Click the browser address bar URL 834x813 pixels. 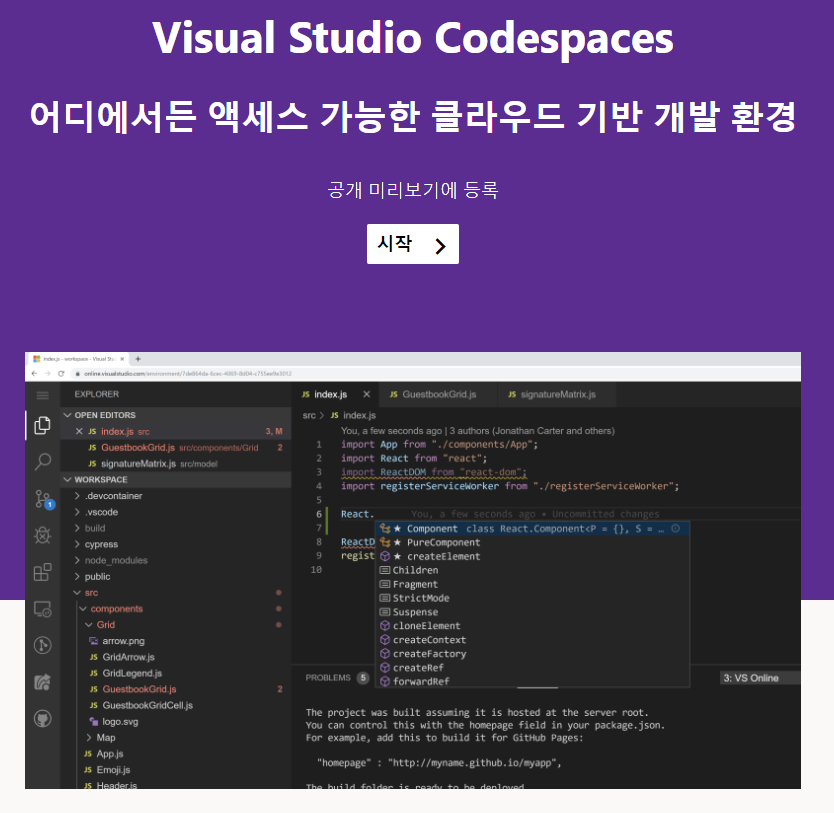188,374
